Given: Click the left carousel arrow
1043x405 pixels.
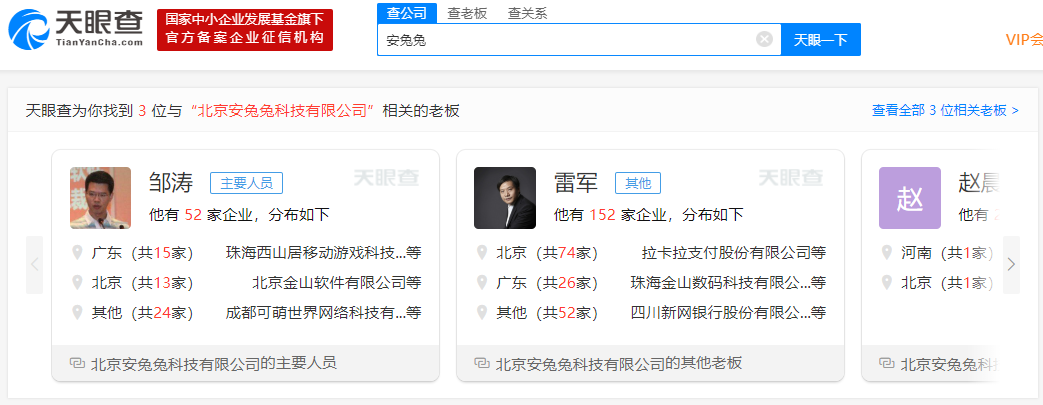Looking at the screenshot, I should (35, 265).
